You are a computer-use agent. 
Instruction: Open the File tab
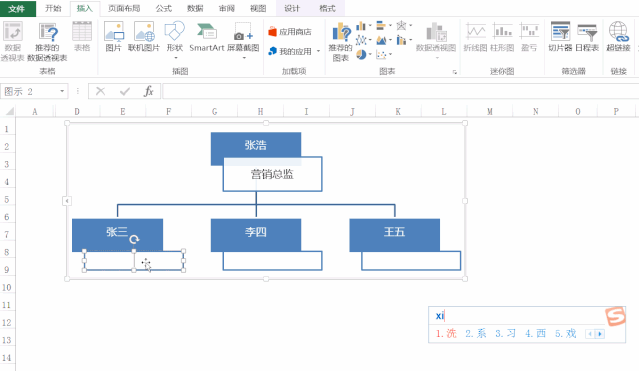17,9
